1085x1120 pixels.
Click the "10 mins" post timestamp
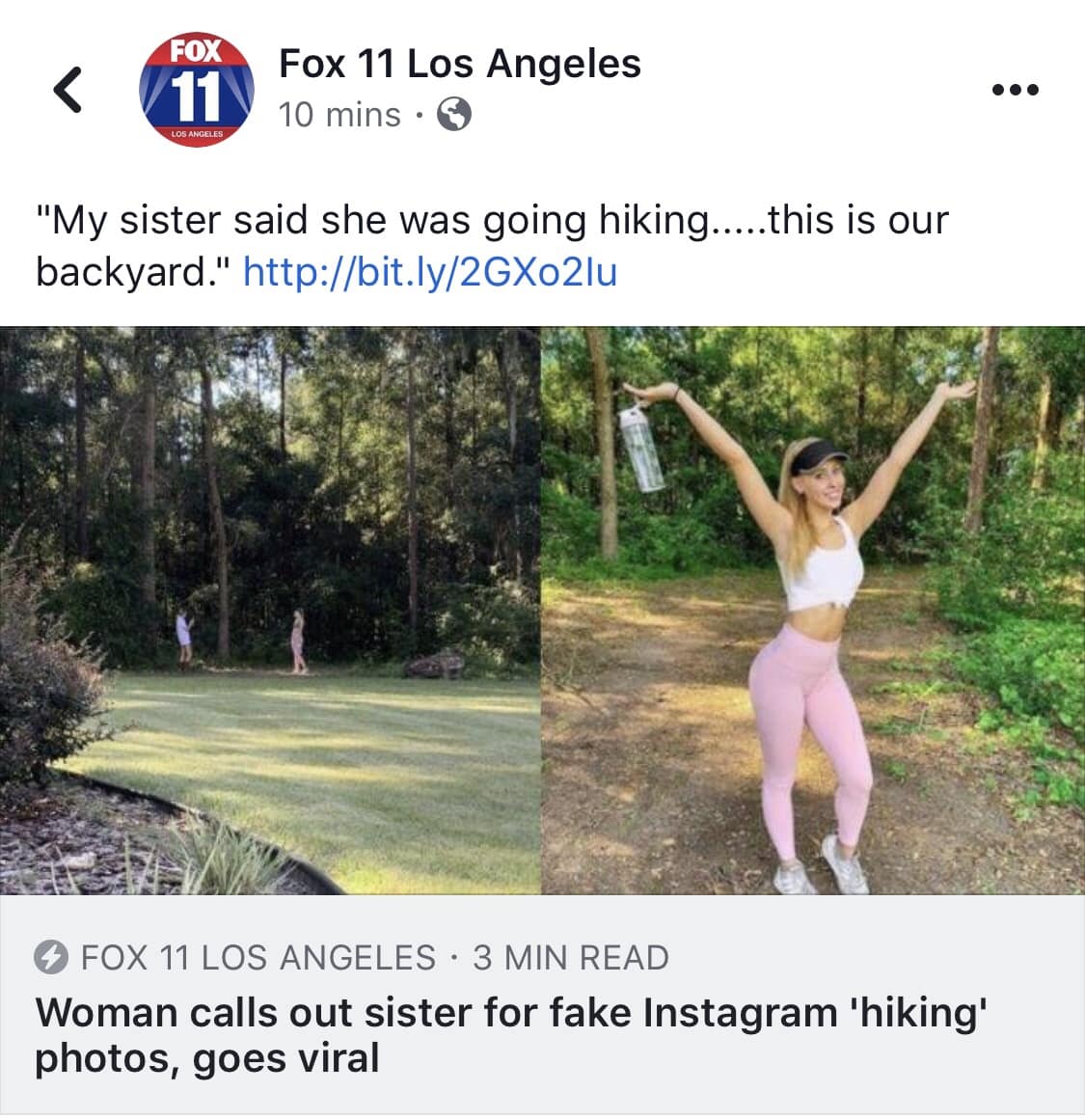(x=339, y=116)
